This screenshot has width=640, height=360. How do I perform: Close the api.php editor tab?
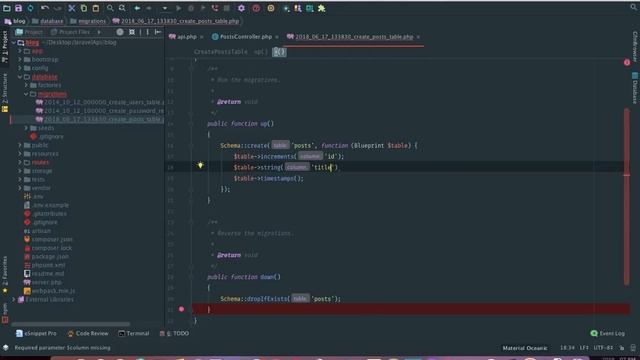click(x=202, y=37)
